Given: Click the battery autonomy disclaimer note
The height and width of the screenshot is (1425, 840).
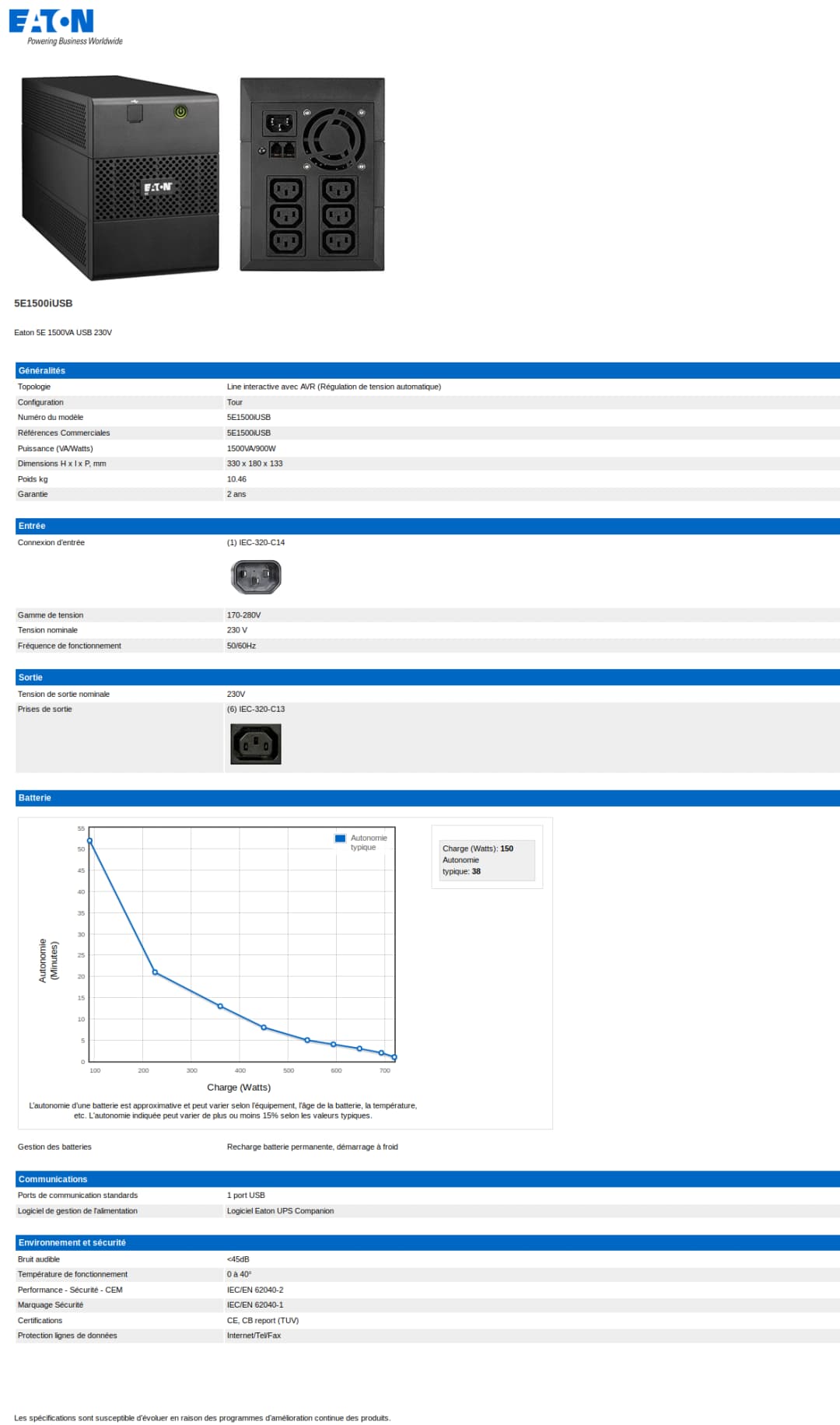Looking at the screenshot, I should pyautogui.click(x=223, y=1111).
